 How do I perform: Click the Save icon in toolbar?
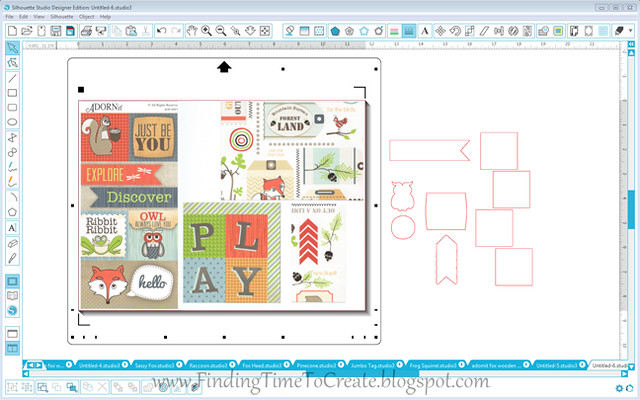click(x=56, y=31)
